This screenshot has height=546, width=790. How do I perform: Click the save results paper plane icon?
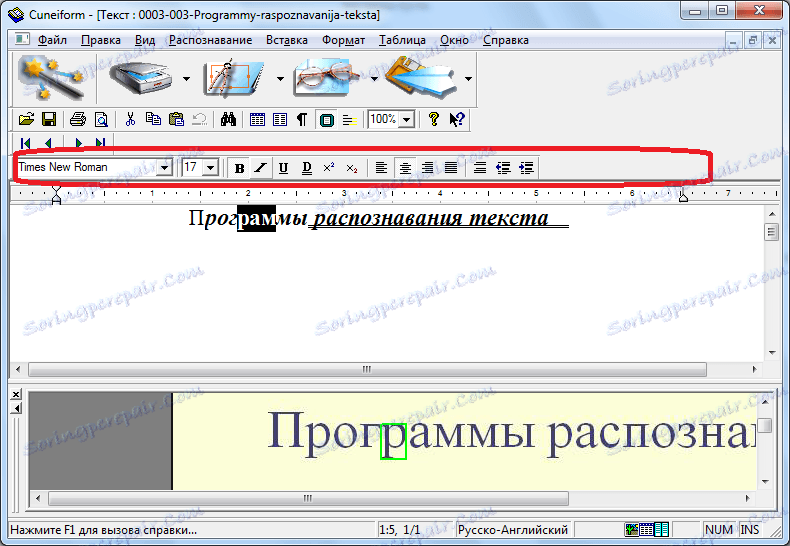[x=423, y=77]
